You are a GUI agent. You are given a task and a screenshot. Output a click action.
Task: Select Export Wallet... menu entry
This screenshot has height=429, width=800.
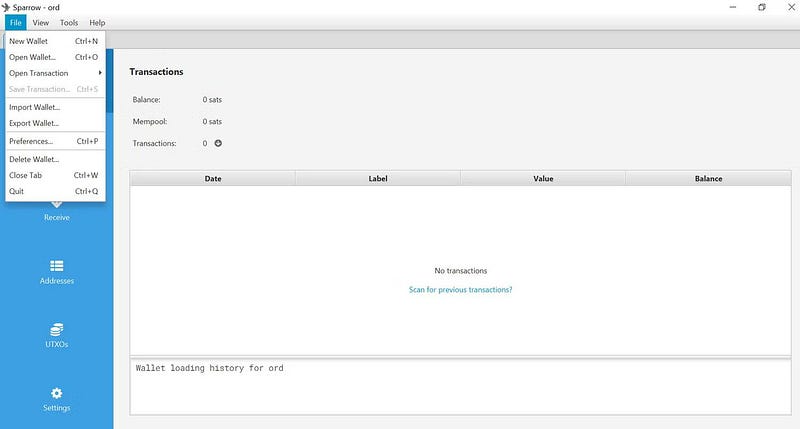click(x=55, y=123)
